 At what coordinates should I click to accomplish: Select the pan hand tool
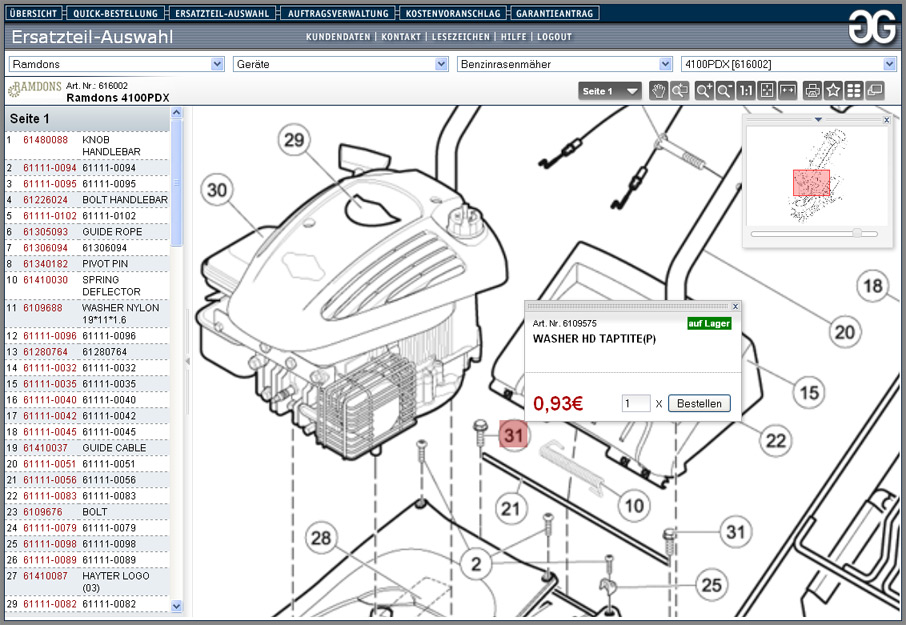(x=658, y=91)
